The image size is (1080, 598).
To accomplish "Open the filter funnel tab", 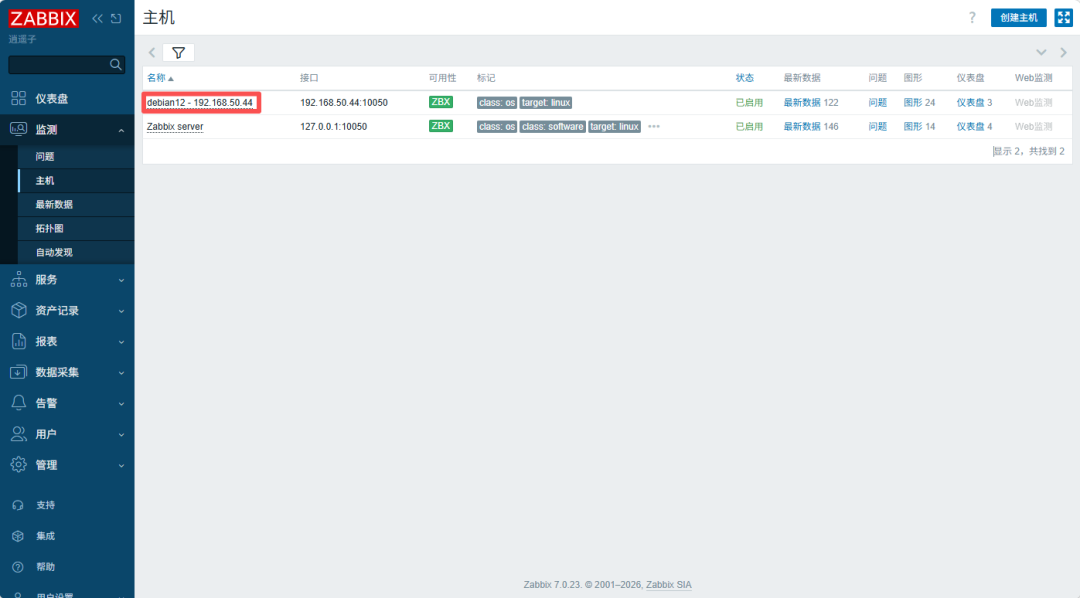I will click(x=178, y=53).
